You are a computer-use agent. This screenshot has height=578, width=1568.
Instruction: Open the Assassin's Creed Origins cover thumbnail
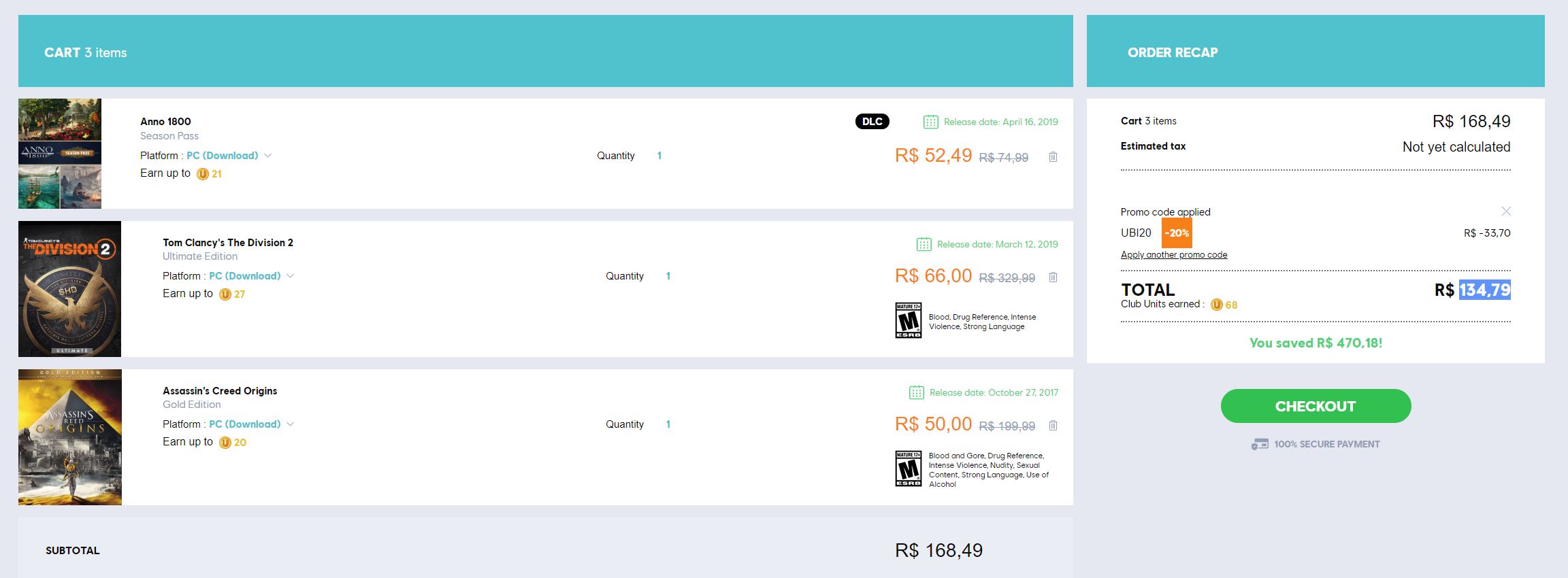point(70,437)
